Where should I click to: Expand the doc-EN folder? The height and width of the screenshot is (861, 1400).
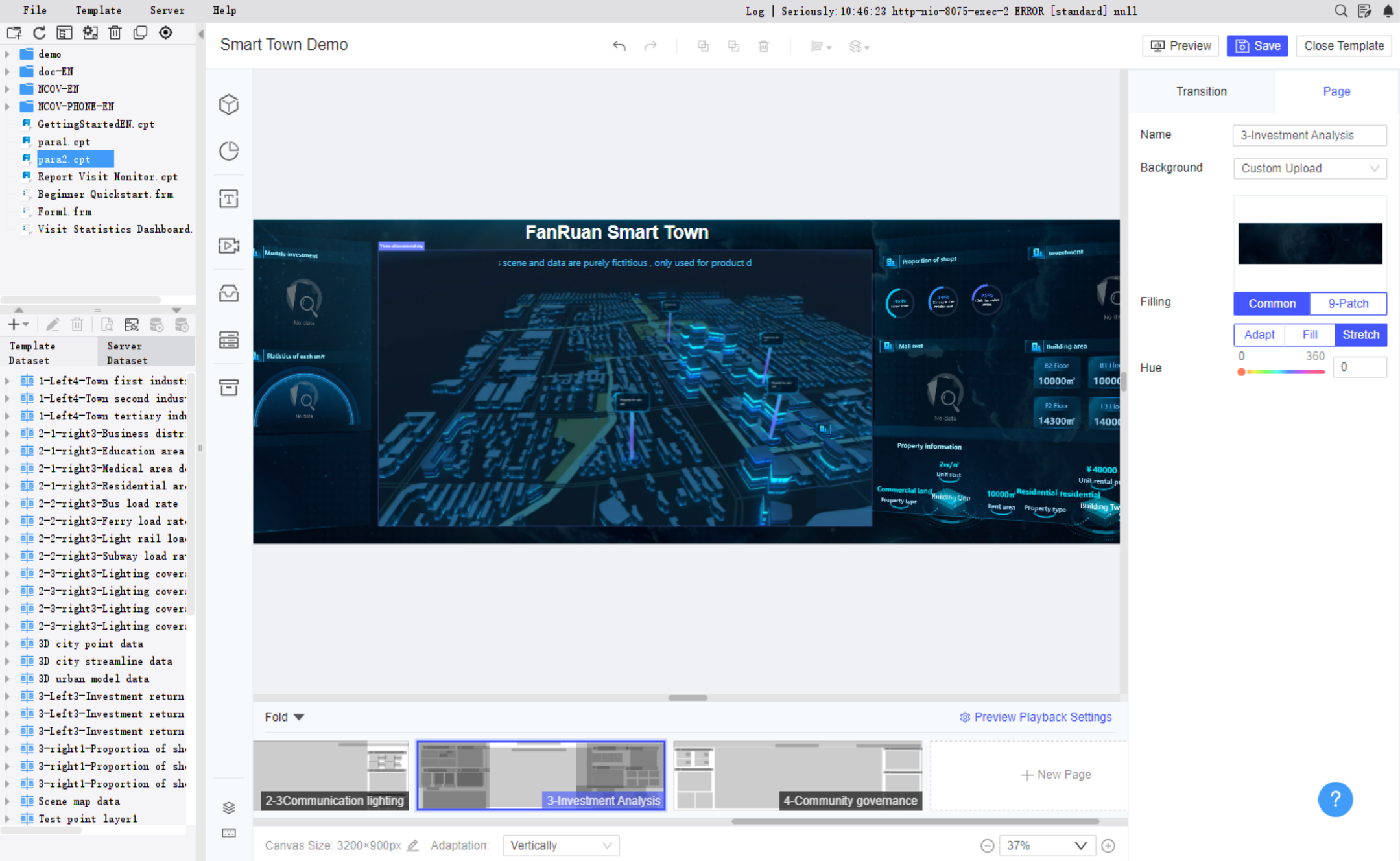[x=8, y=71]
